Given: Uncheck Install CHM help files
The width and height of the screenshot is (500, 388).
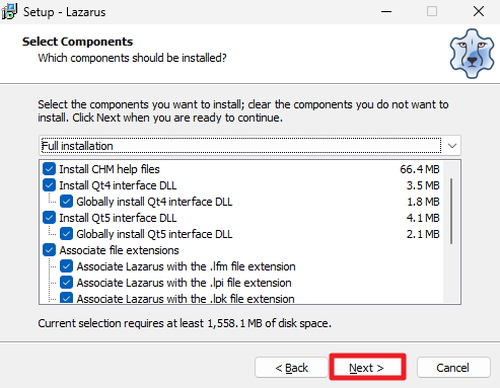Looking at the screenshot, I should pyautogui.click(x=49, y=169).
